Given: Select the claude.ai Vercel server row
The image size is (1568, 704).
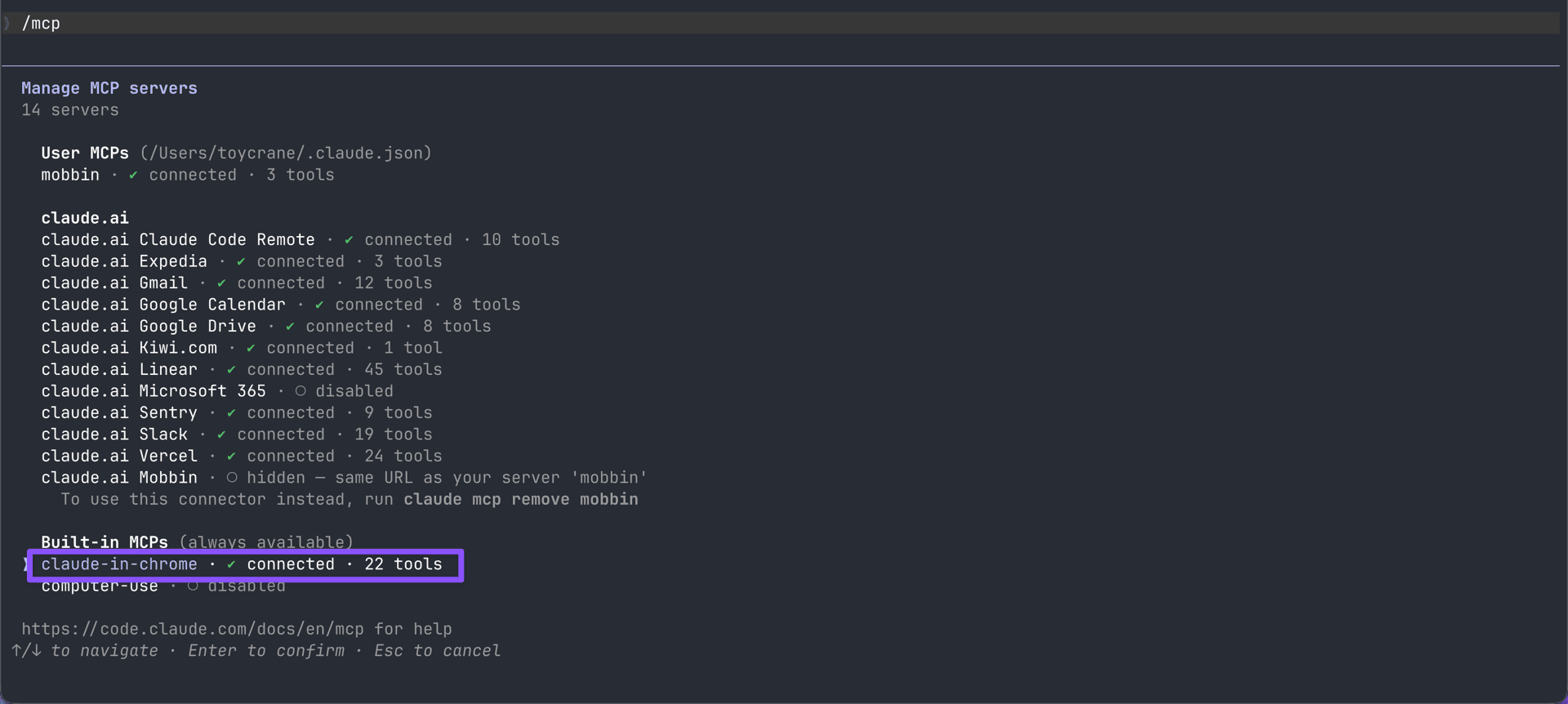Looking at the screenshot, I should tap(242, 456).
